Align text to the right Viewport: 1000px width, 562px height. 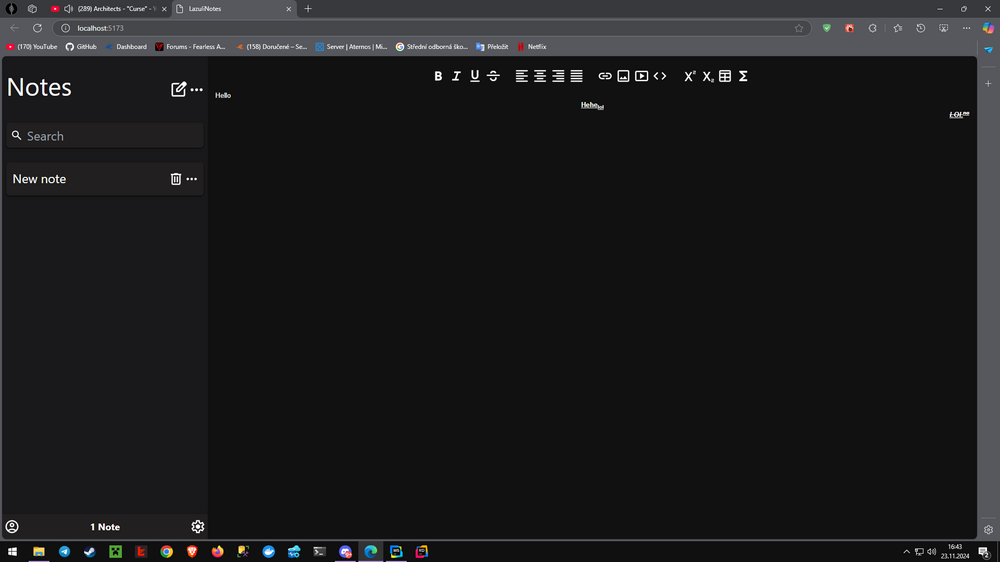pos(558,76)
